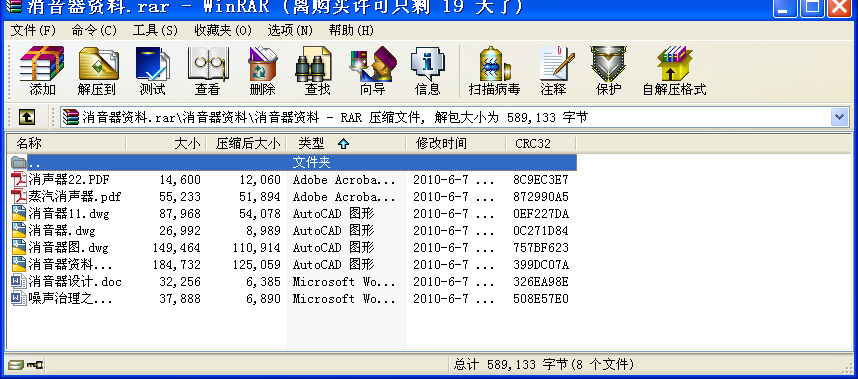858x379 pixels.
Task: Show archive 信息 (Info) icon
Action: click(x=428, y=71)
